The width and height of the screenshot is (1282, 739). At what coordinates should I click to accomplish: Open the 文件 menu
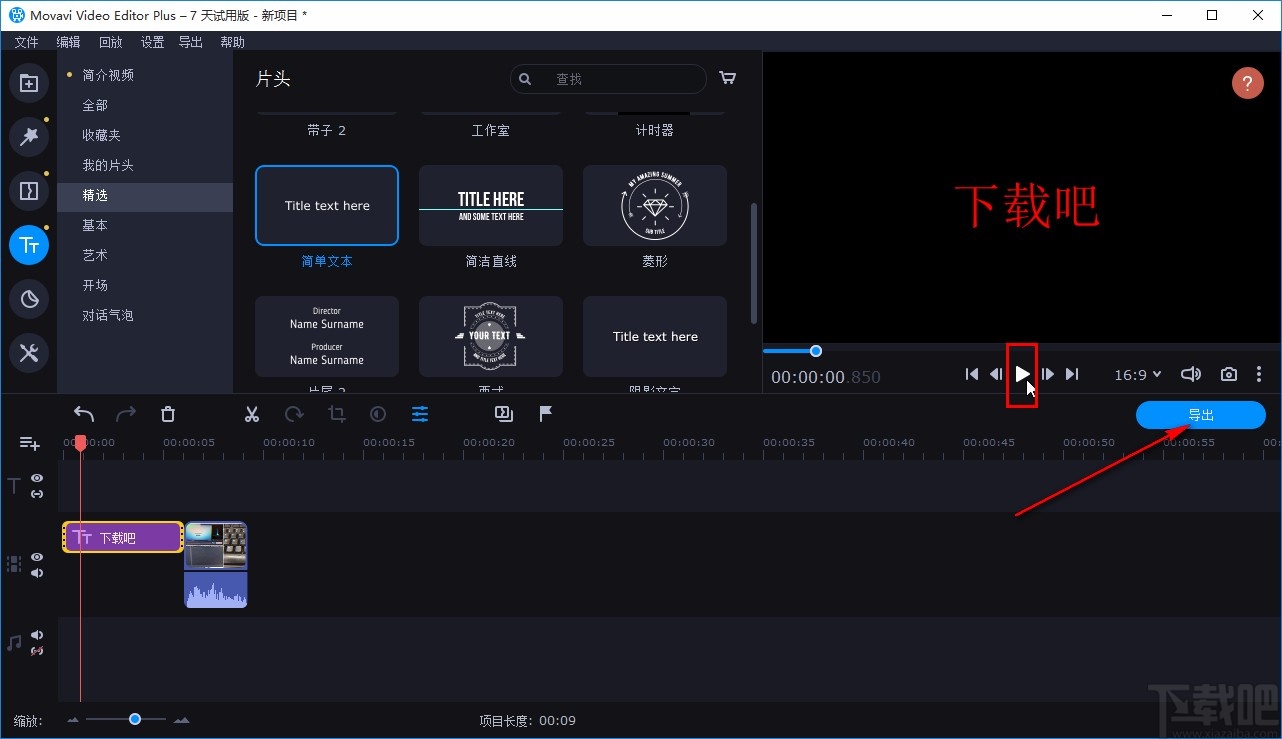click(26, 42)
